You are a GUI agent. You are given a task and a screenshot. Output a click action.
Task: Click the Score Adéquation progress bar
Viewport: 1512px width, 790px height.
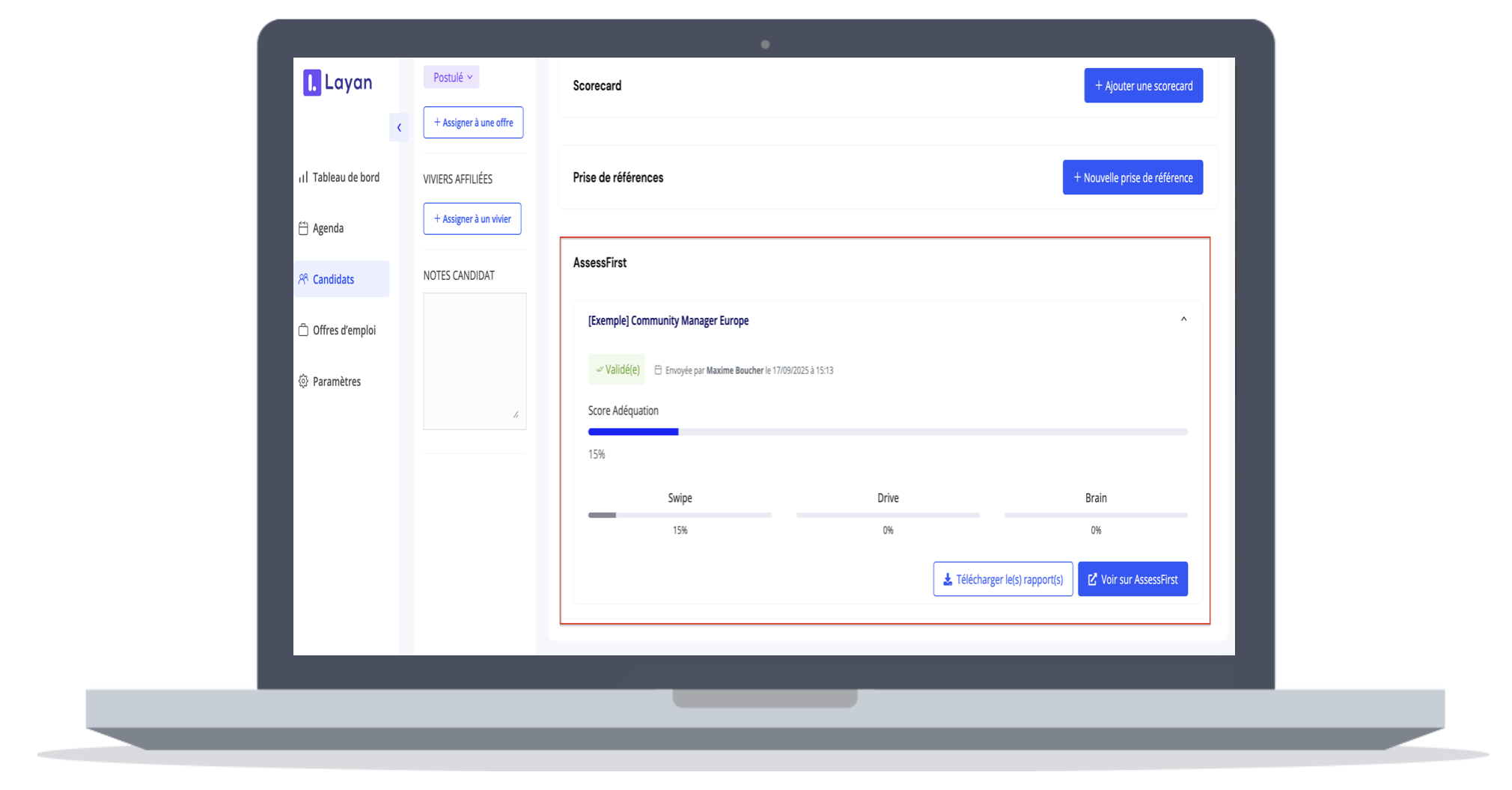pos(888,432)
